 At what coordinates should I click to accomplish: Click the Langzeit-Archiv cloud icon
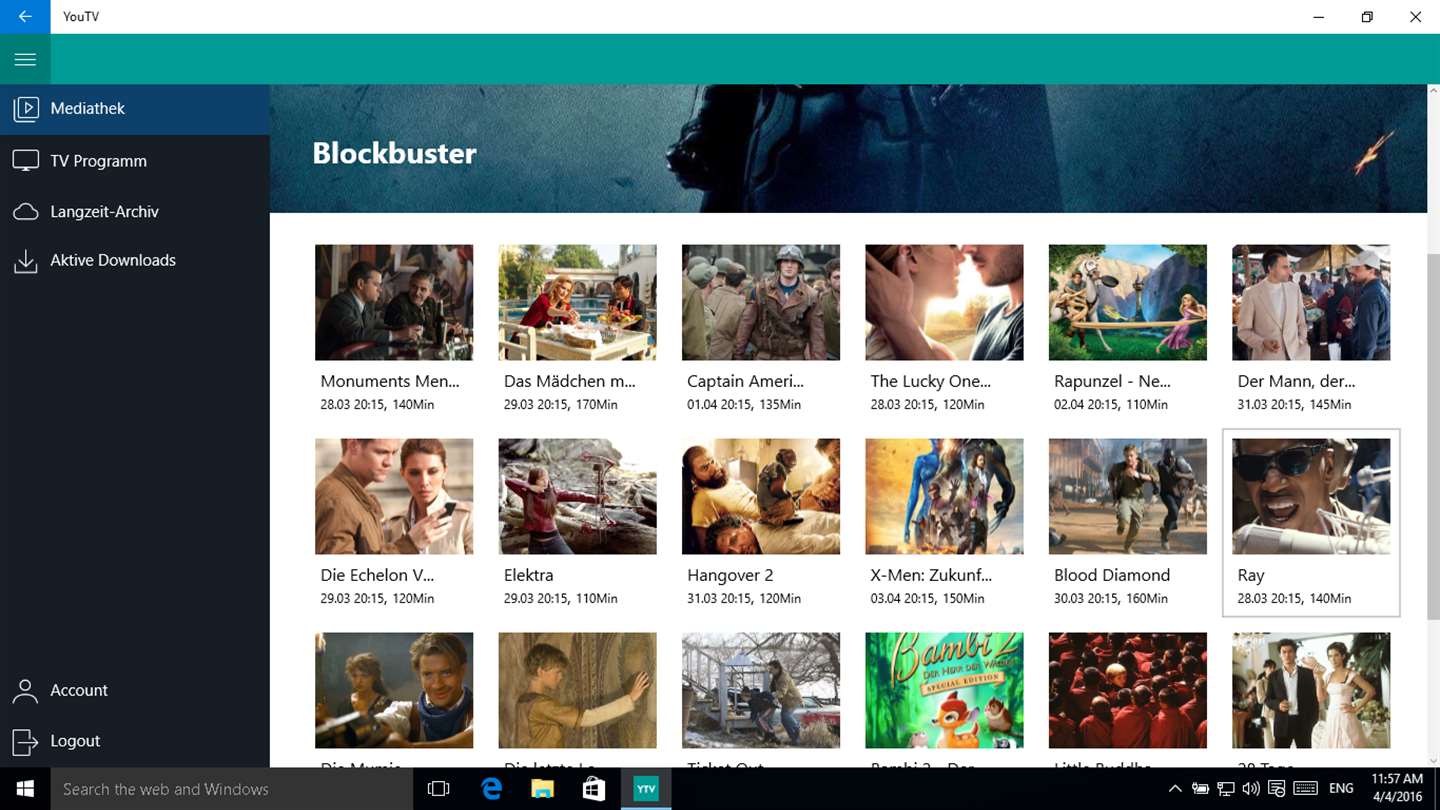25,212
